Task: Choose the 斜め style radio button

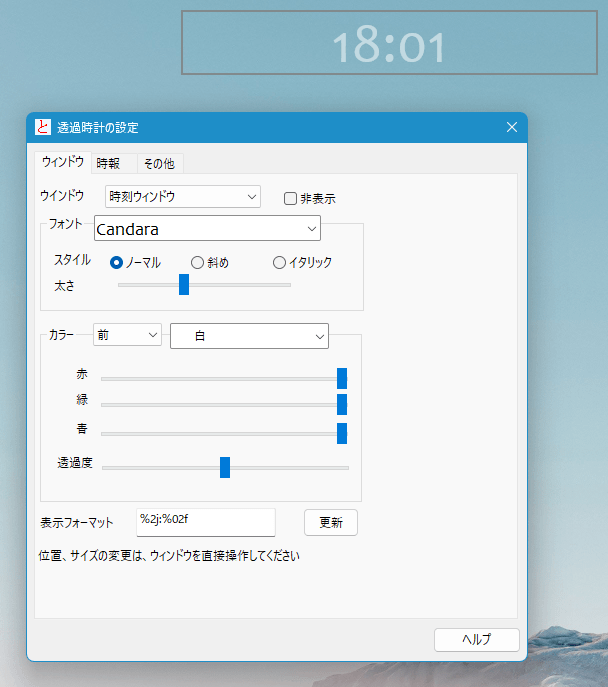Action: (197, 262)
